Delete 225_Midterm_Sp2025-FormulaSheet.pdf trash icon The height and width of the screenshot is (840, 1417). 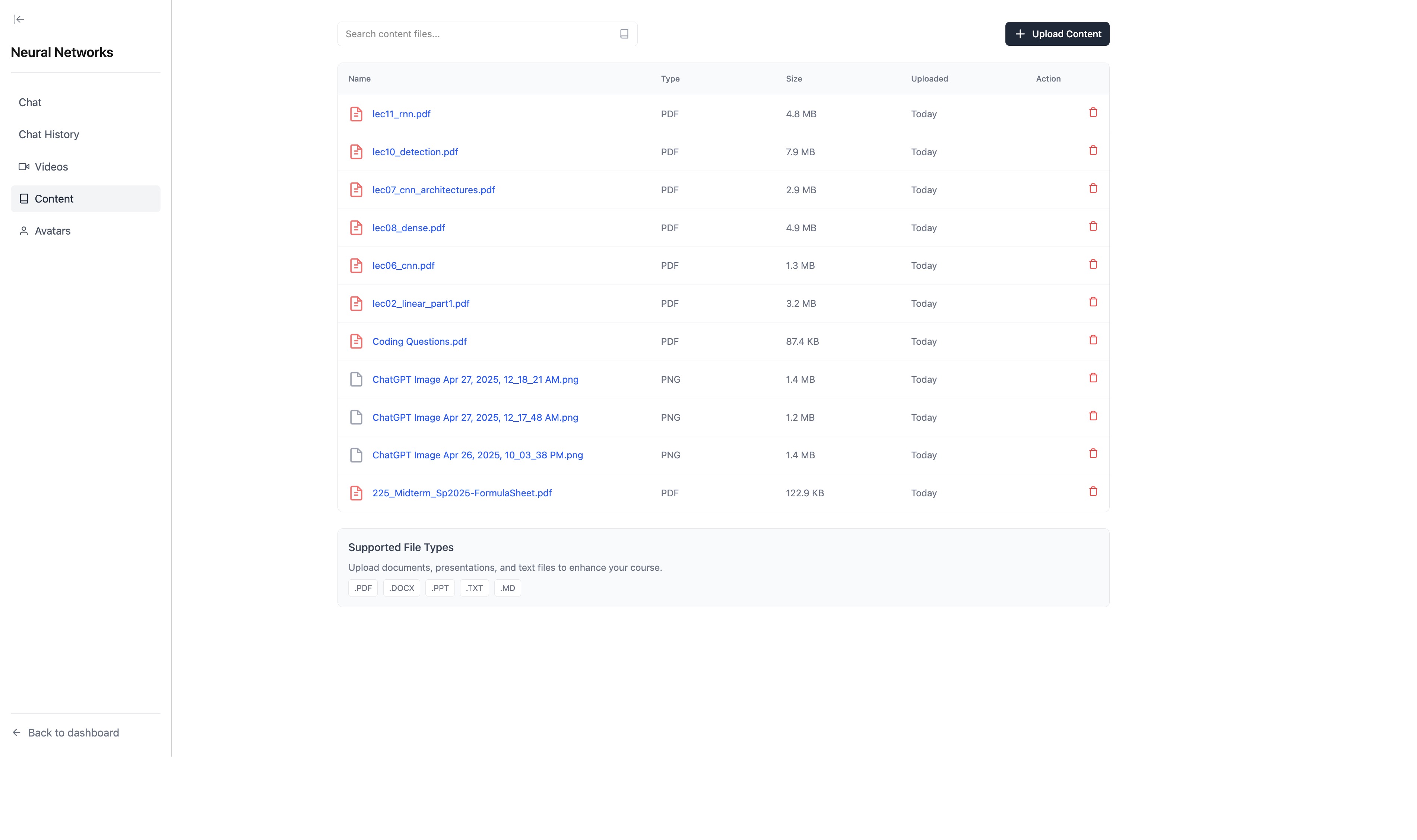coord(1093,491)
